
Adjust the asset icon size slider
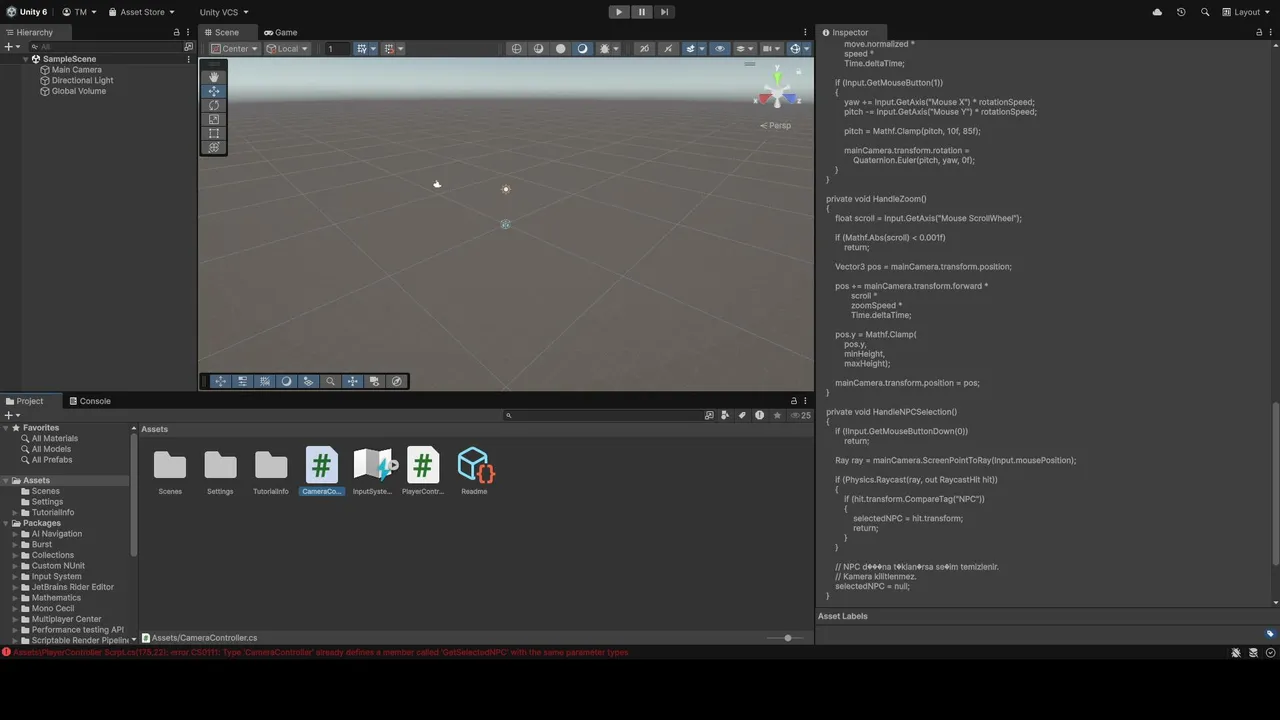coord(787,638)
